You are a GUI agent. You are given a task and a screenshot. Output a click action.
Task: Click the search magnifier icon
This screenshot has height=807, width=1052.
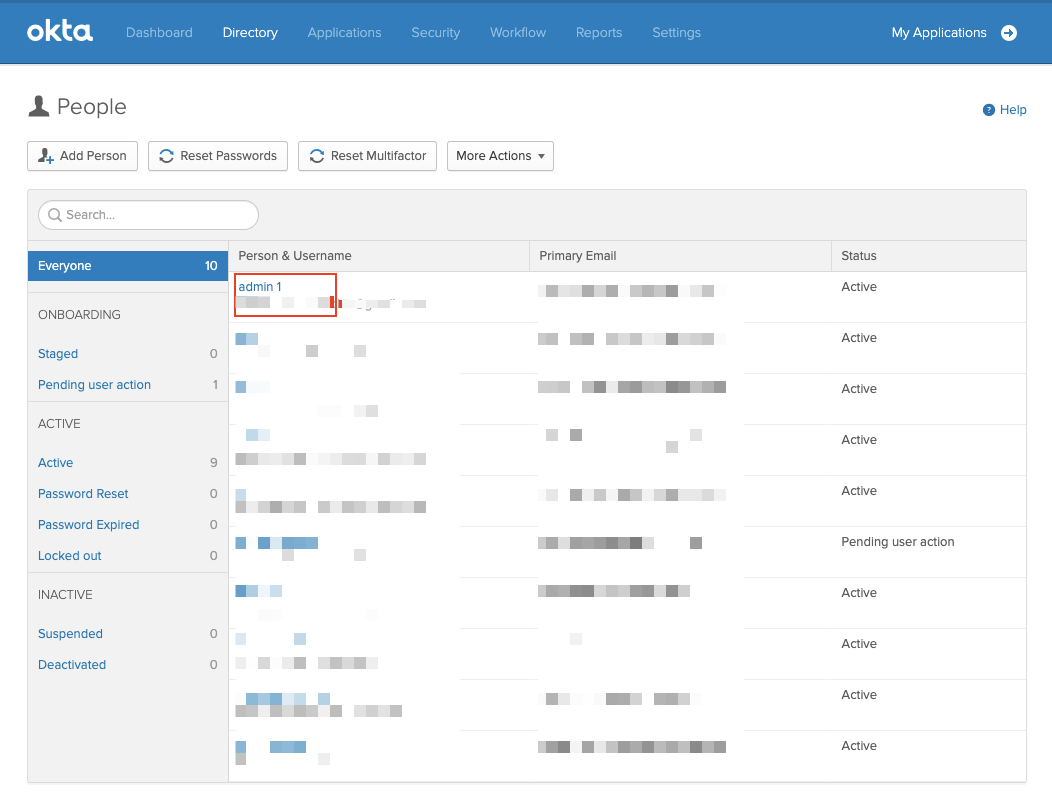point(55,215)
